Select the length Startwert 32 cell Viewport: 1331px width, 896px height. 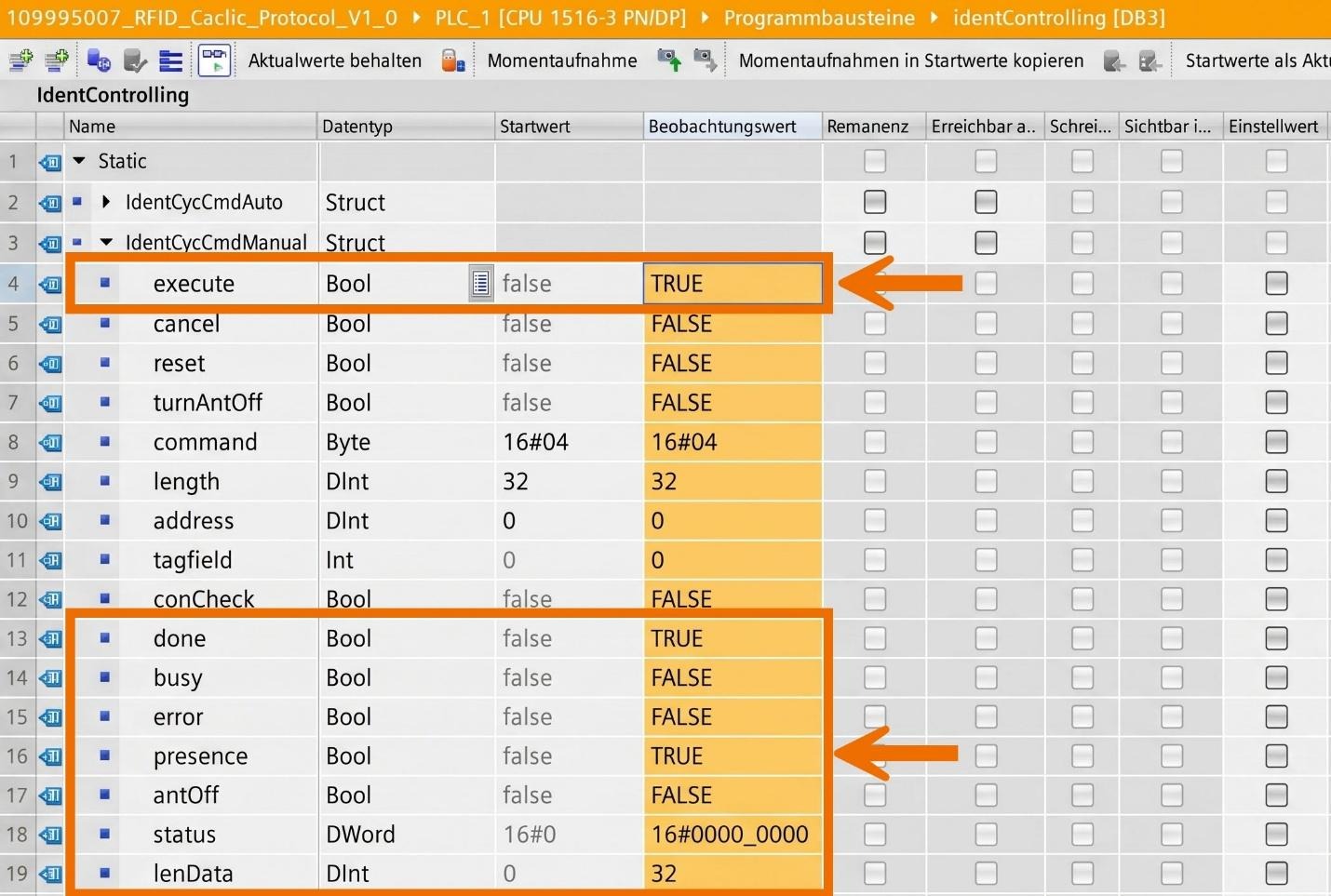pyautogui.click(x=569, y=481)
